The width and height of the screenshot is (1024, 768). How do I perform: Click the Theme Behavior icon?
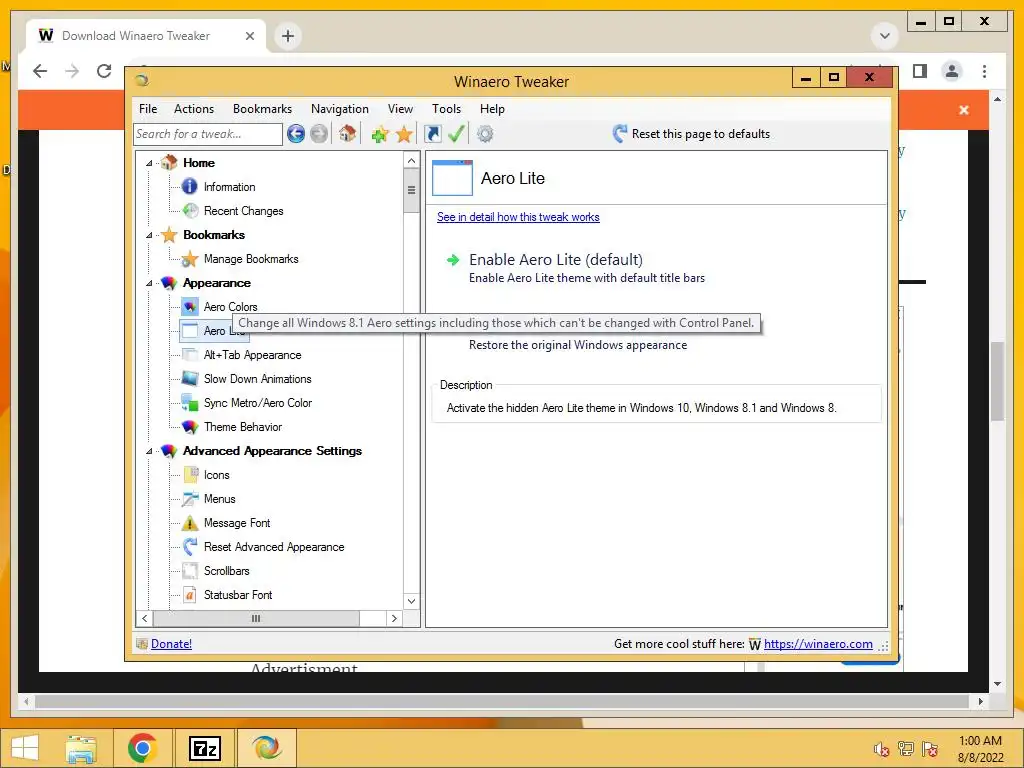[190, 426]
